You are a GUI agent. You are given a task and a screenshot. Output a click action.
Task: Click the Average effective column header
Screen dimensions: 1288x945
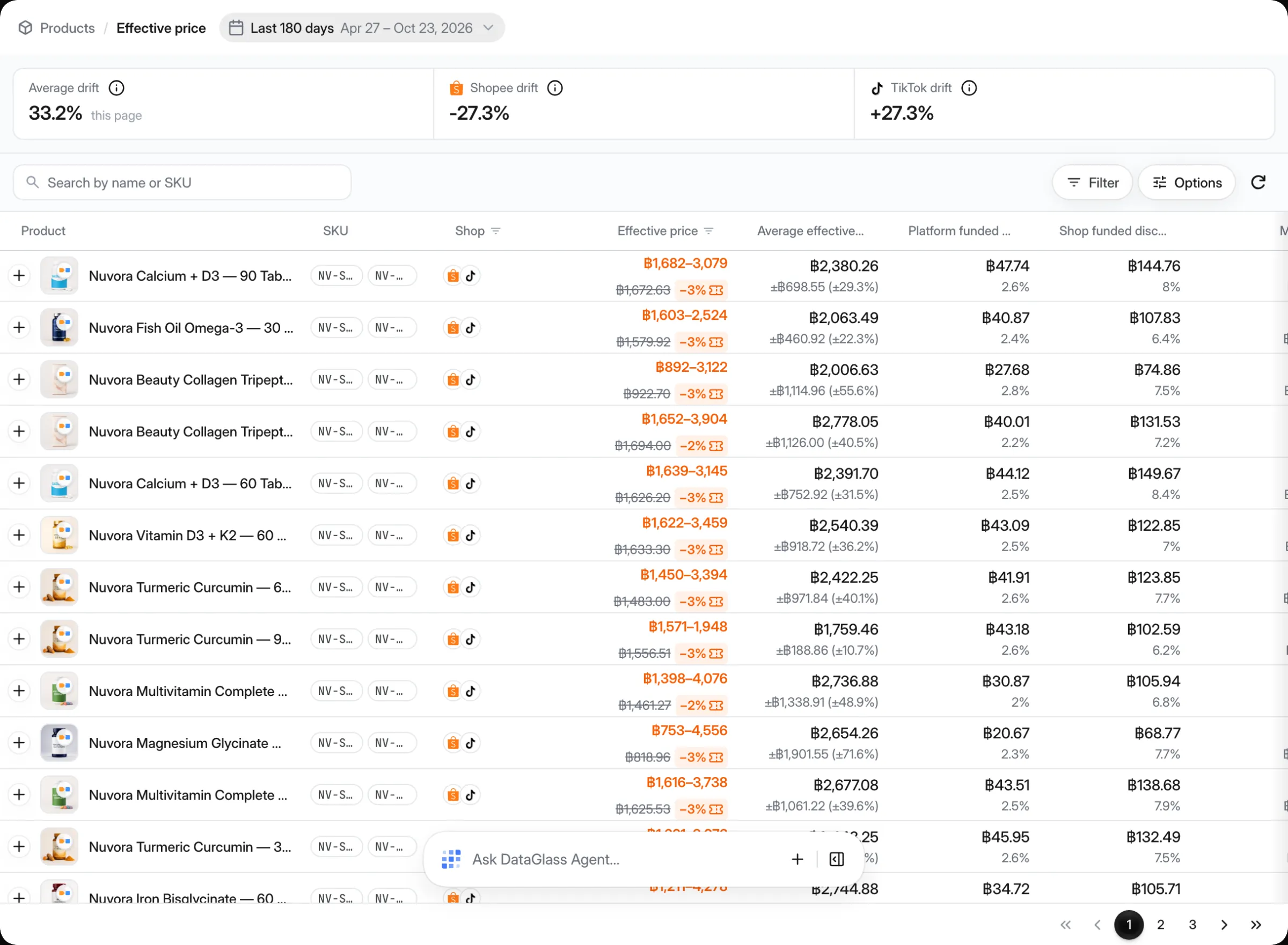pyautogui.click(x=810, y=231)
